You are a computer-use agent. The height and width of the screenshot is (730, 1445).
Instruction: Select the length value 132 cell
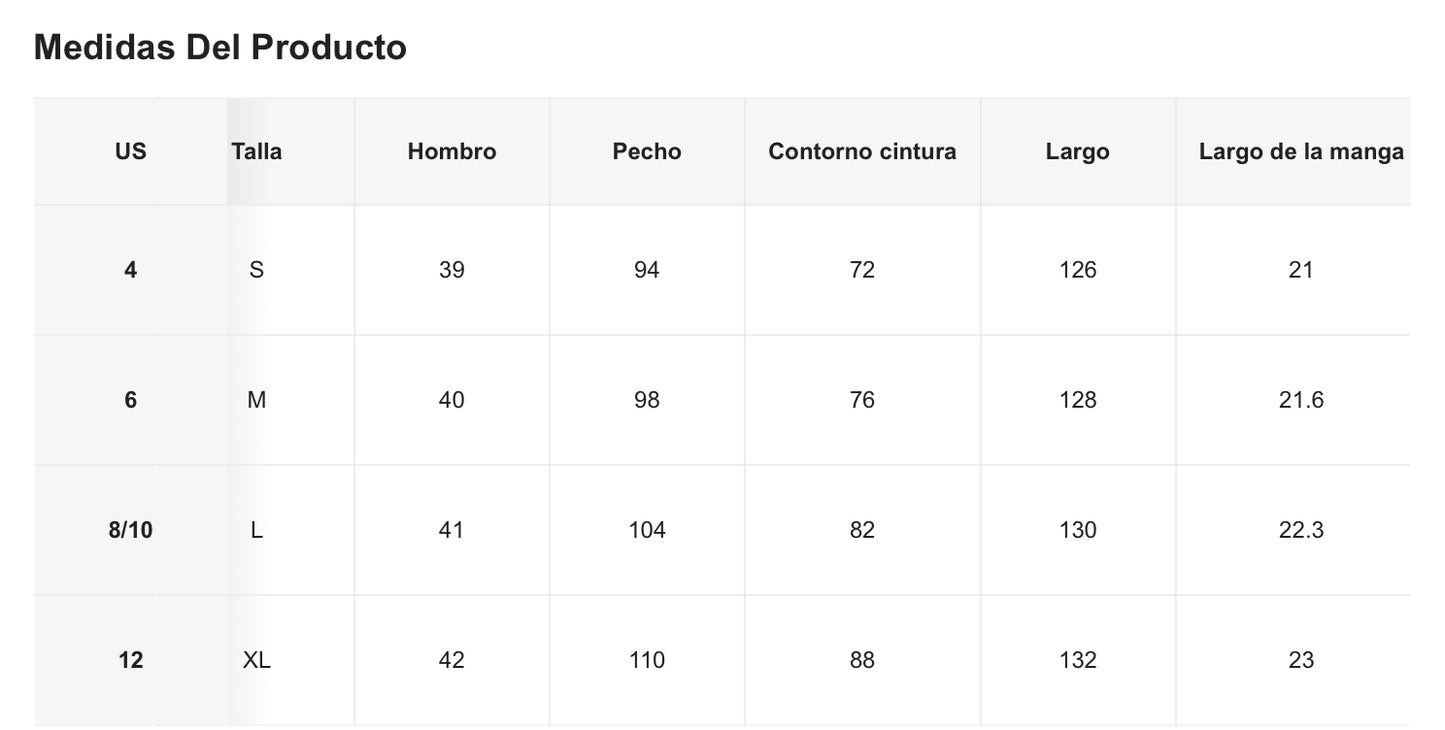(x=1077, y=660)
